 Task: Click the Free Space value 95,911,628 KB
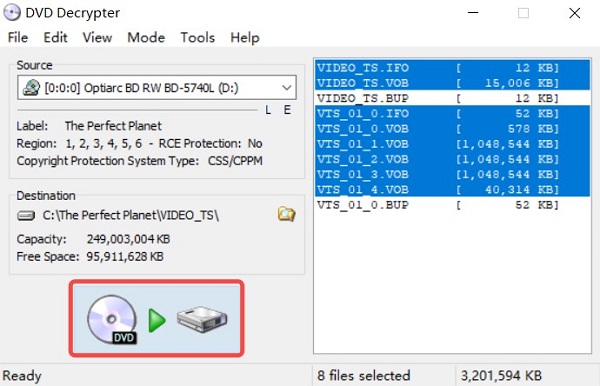pyautogui.click(x=125, y=256)
